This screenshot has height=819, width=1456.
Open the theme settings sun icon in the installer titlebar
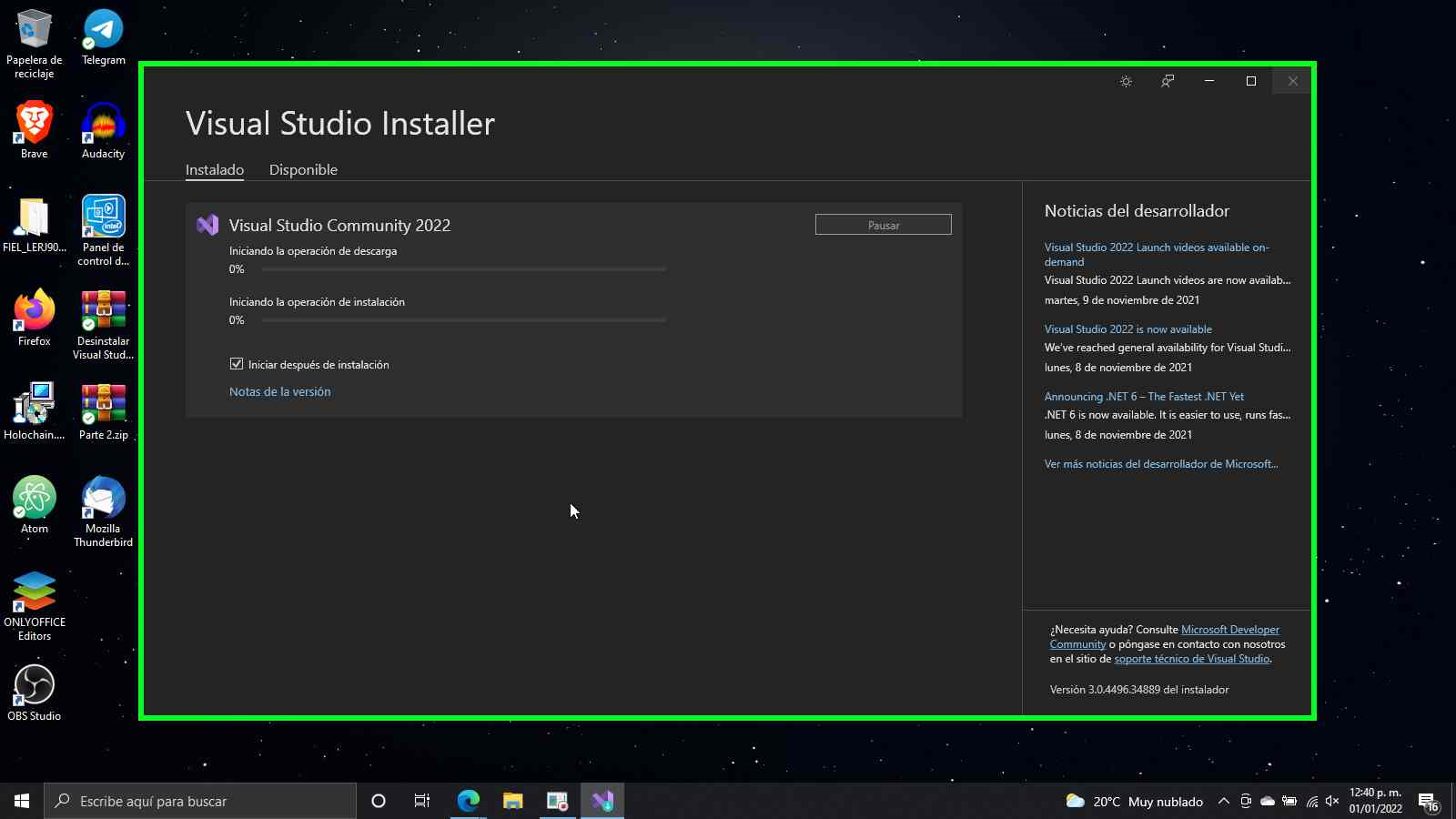[x=1126, y=81]
